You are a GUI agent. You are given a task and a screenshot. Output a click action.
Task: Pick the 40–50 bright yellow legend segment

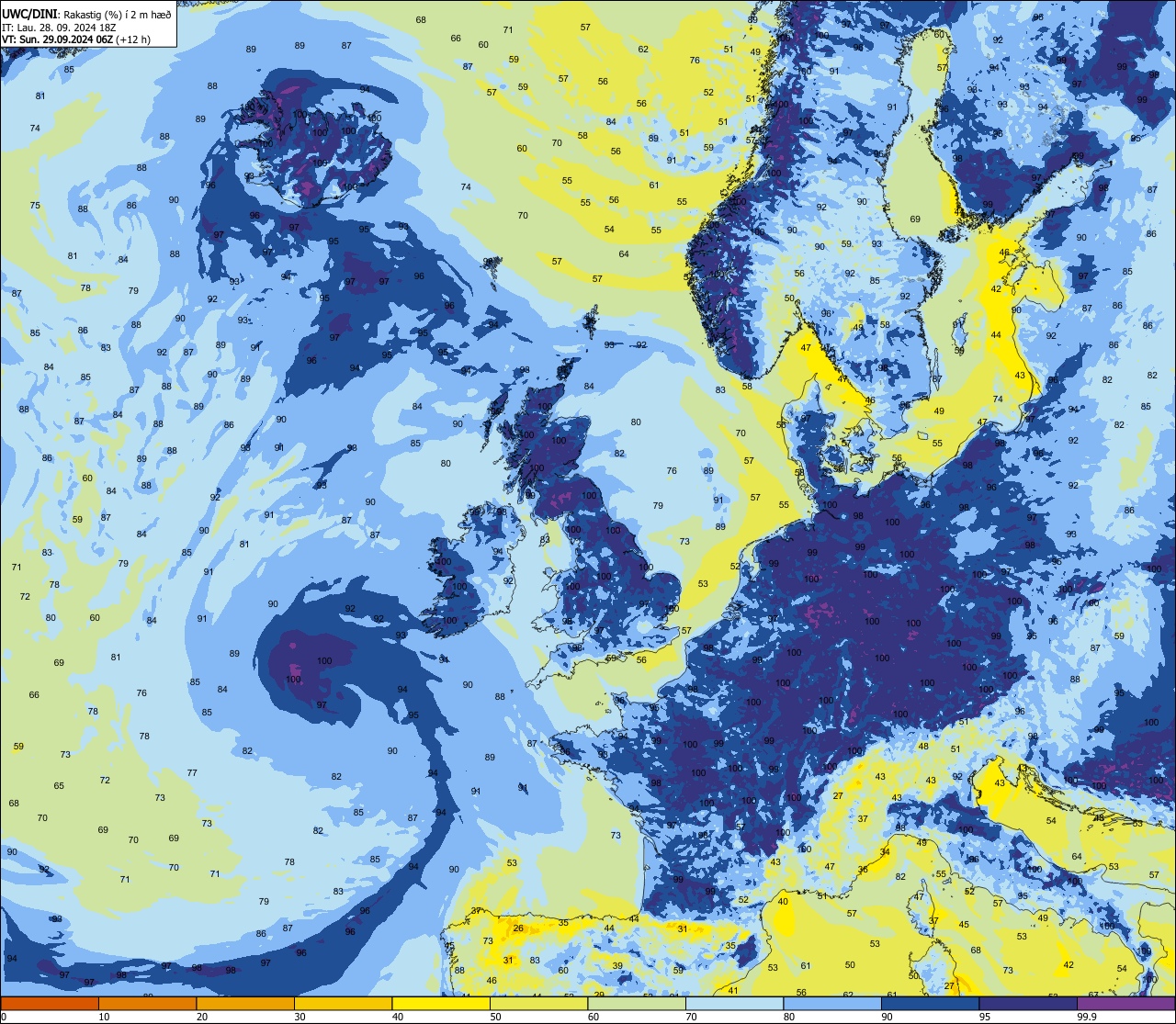tap(441, 1004)
